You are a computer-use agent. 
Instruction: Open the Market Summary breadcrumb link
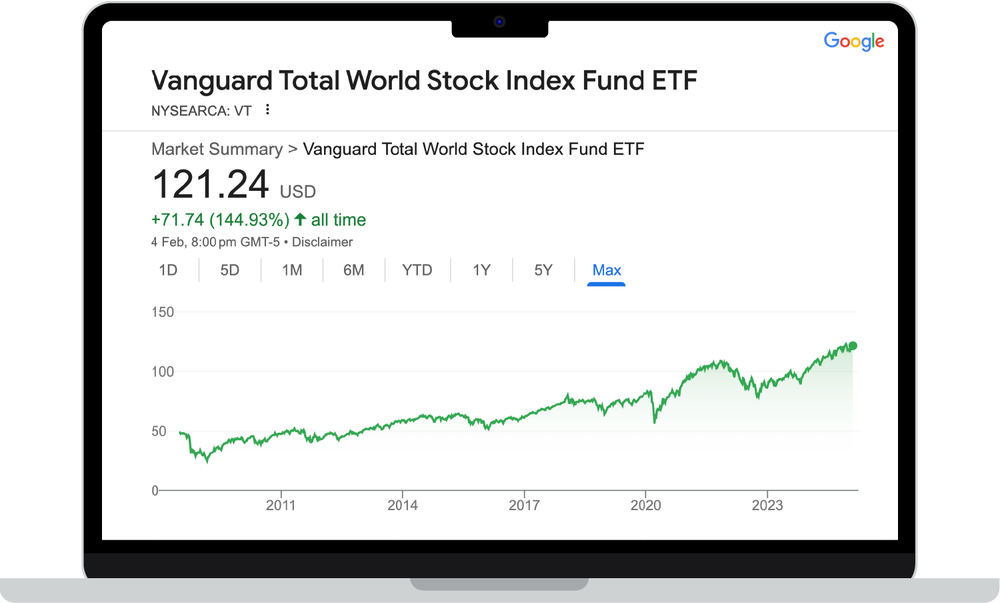[216, 149]
